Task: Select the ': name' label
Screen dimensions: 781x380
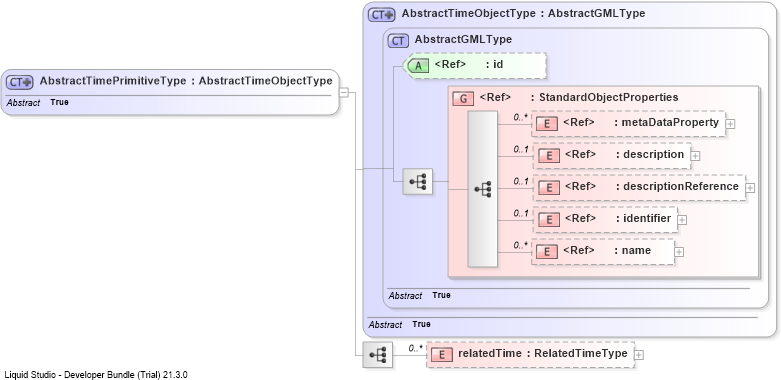Action: (632, 250)
